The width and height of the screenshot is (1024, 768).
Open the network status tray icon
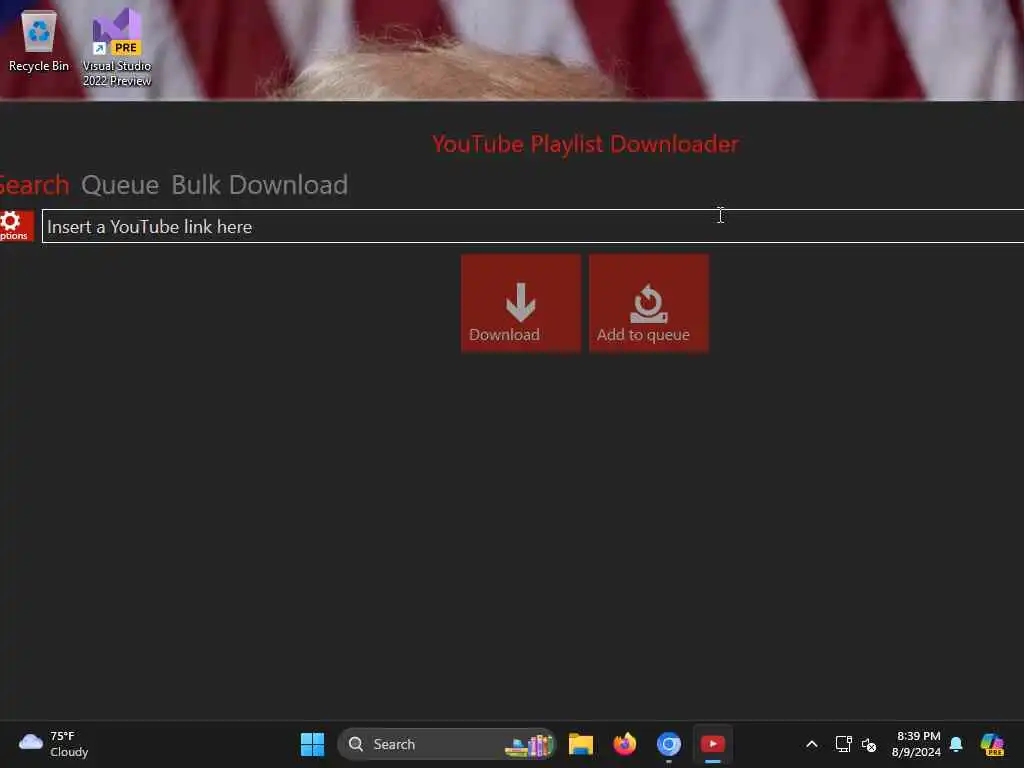click(843, 744)
